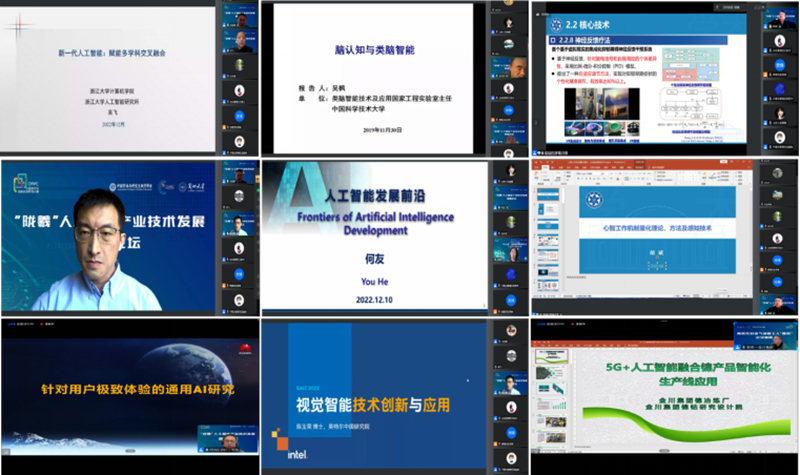800x475 pixels.
Task: Select speaker video tile beside 视觉智能 slide
Action: [511, 384]
